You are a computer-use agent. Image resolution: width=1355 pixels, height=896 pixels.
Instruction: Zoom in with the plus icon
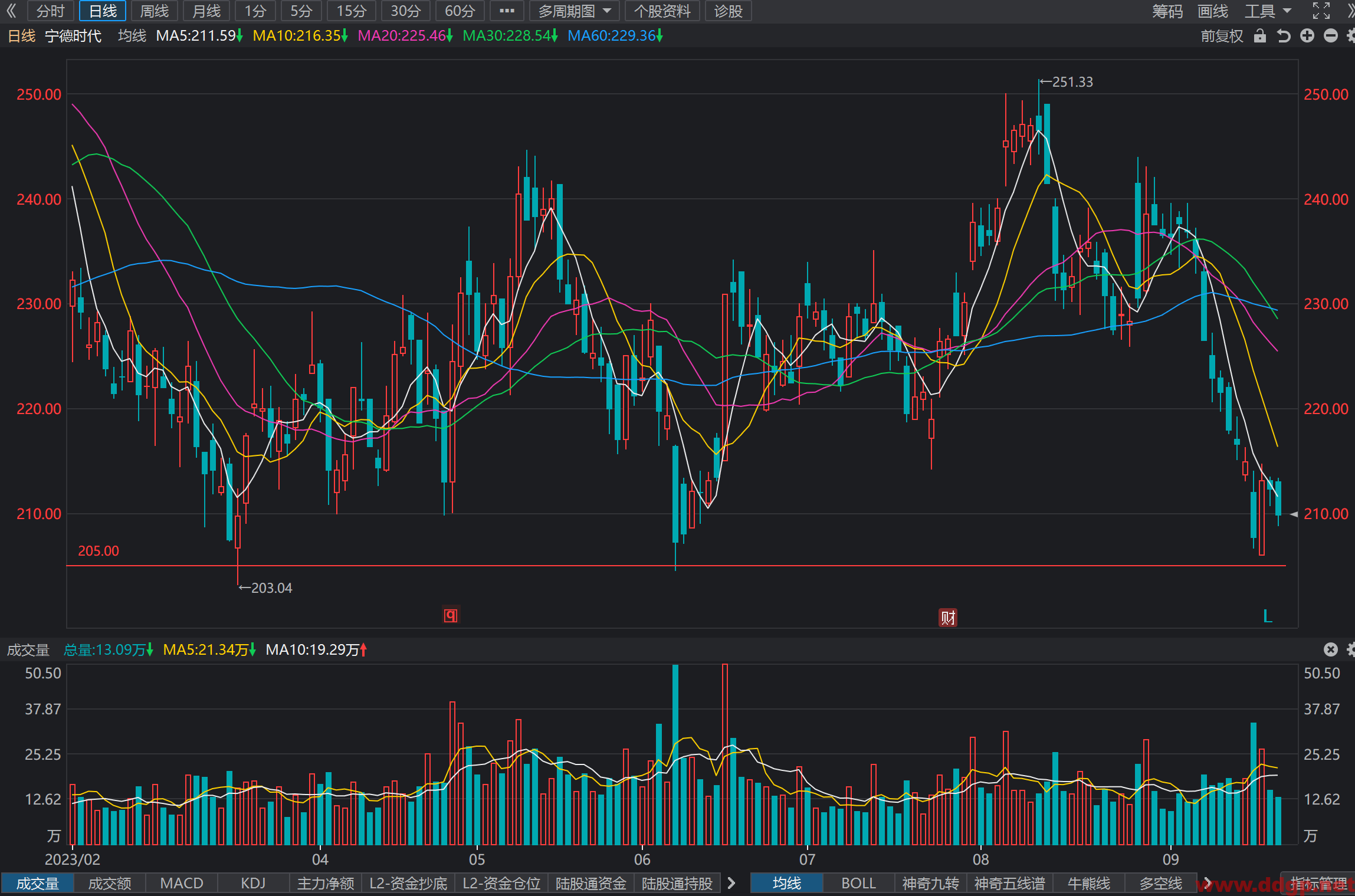1307,36
